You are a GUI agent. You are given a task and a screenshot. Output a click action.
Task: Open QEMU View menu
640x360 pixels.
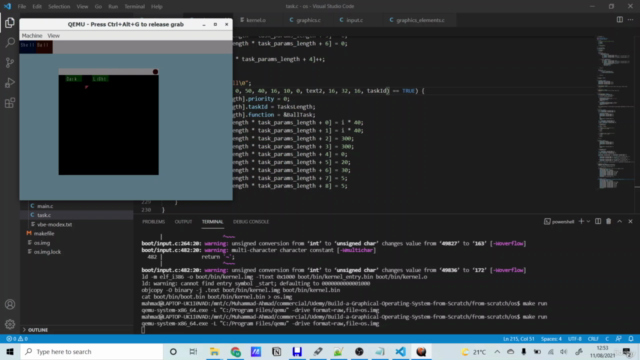[x=53, y=36]
